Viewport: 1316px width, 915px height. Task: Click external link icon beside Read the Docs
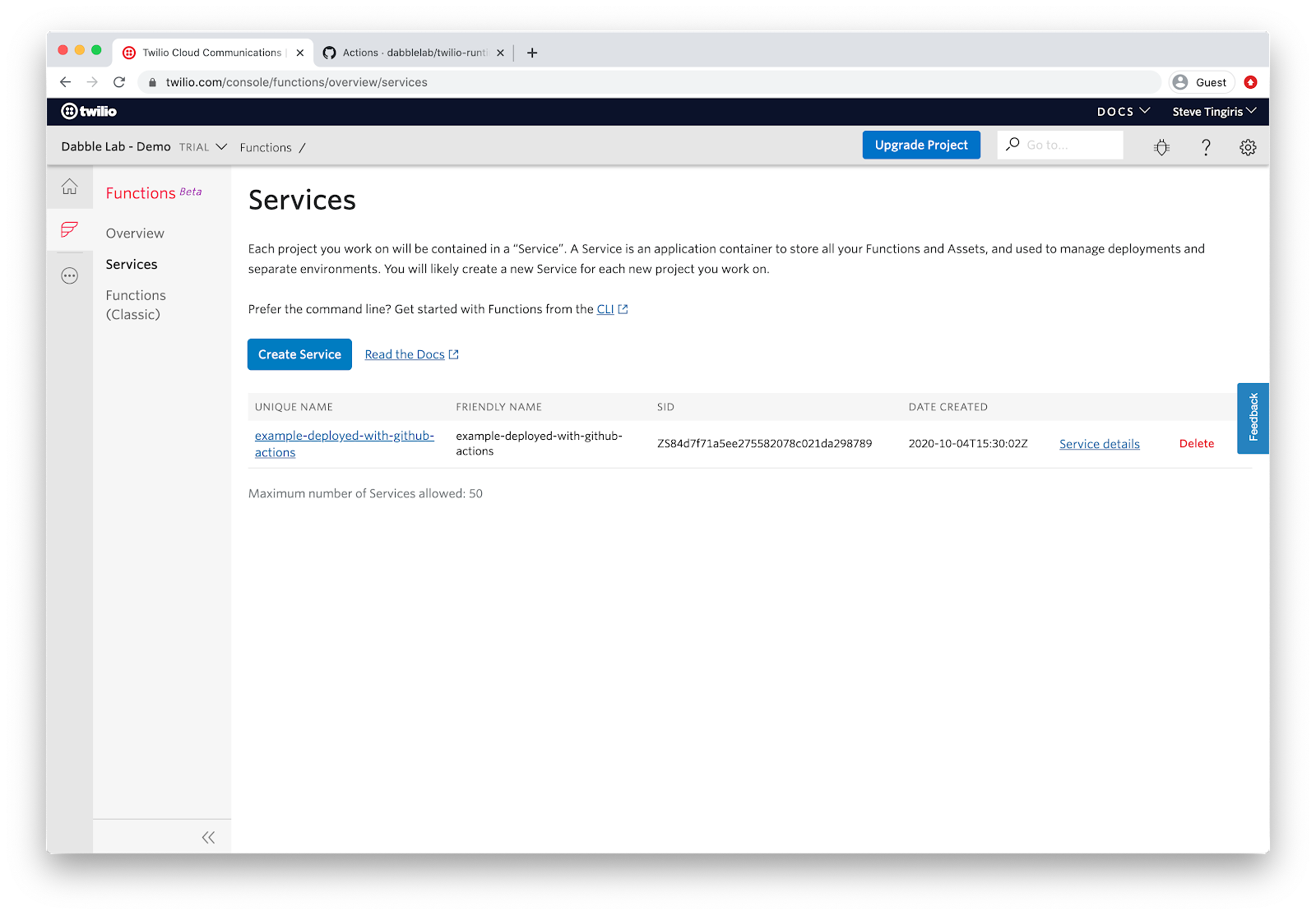pyautogui.click(x=453, y=354)
